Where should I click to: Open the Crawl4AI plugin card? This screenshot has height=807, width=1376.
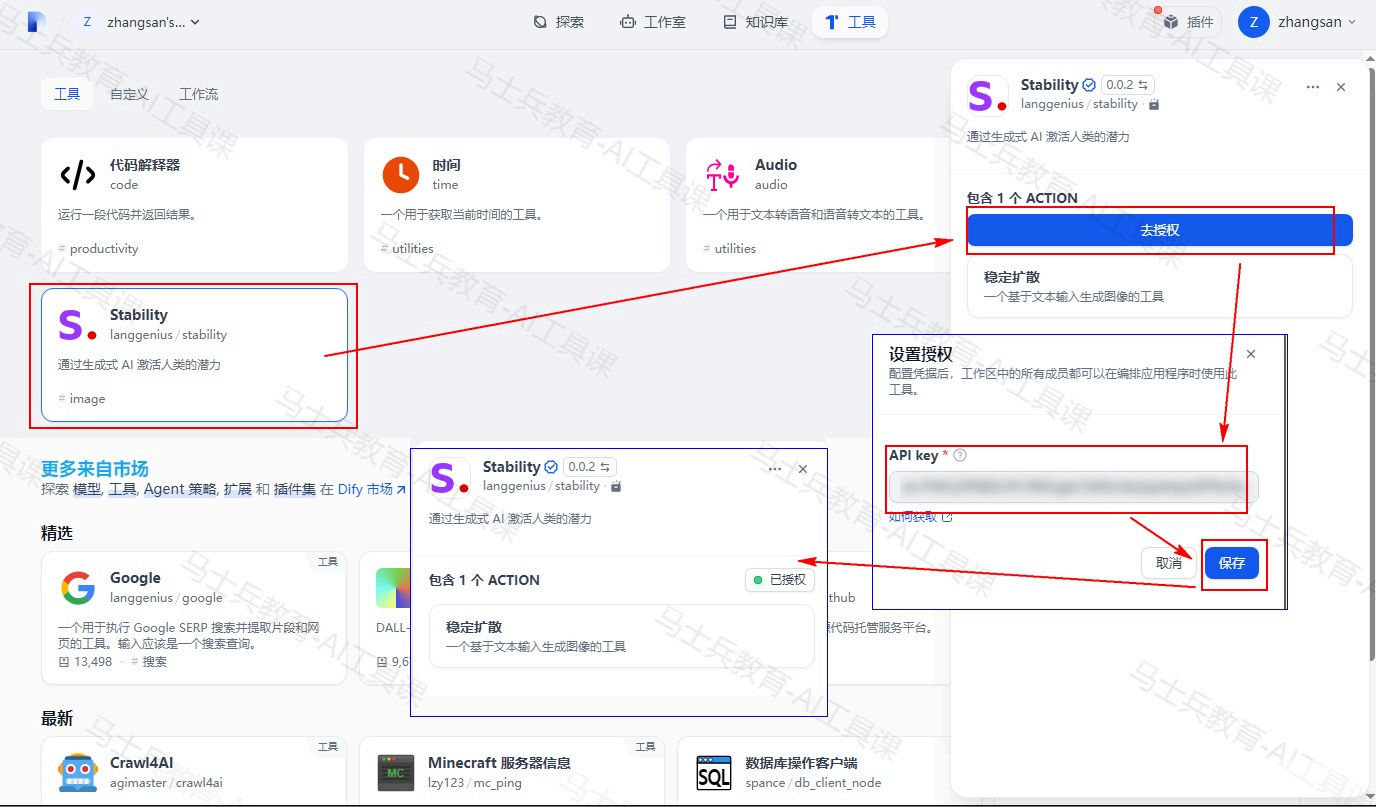(194, 771)
